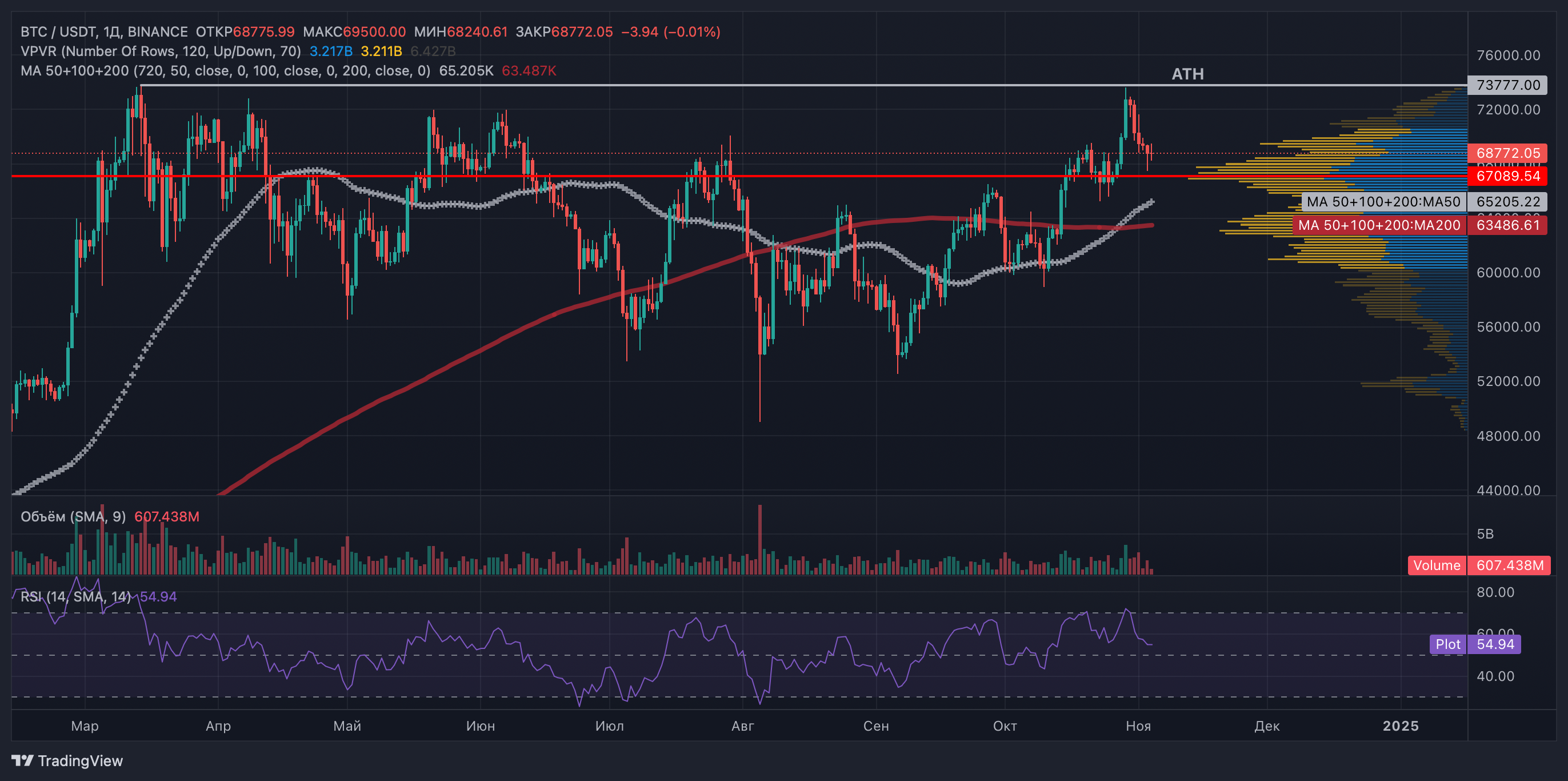Click the 40.00 tick on the RSI scale
This screenshot has height=781, width=1568.
pyautogui.click(x=1495, y=676)
